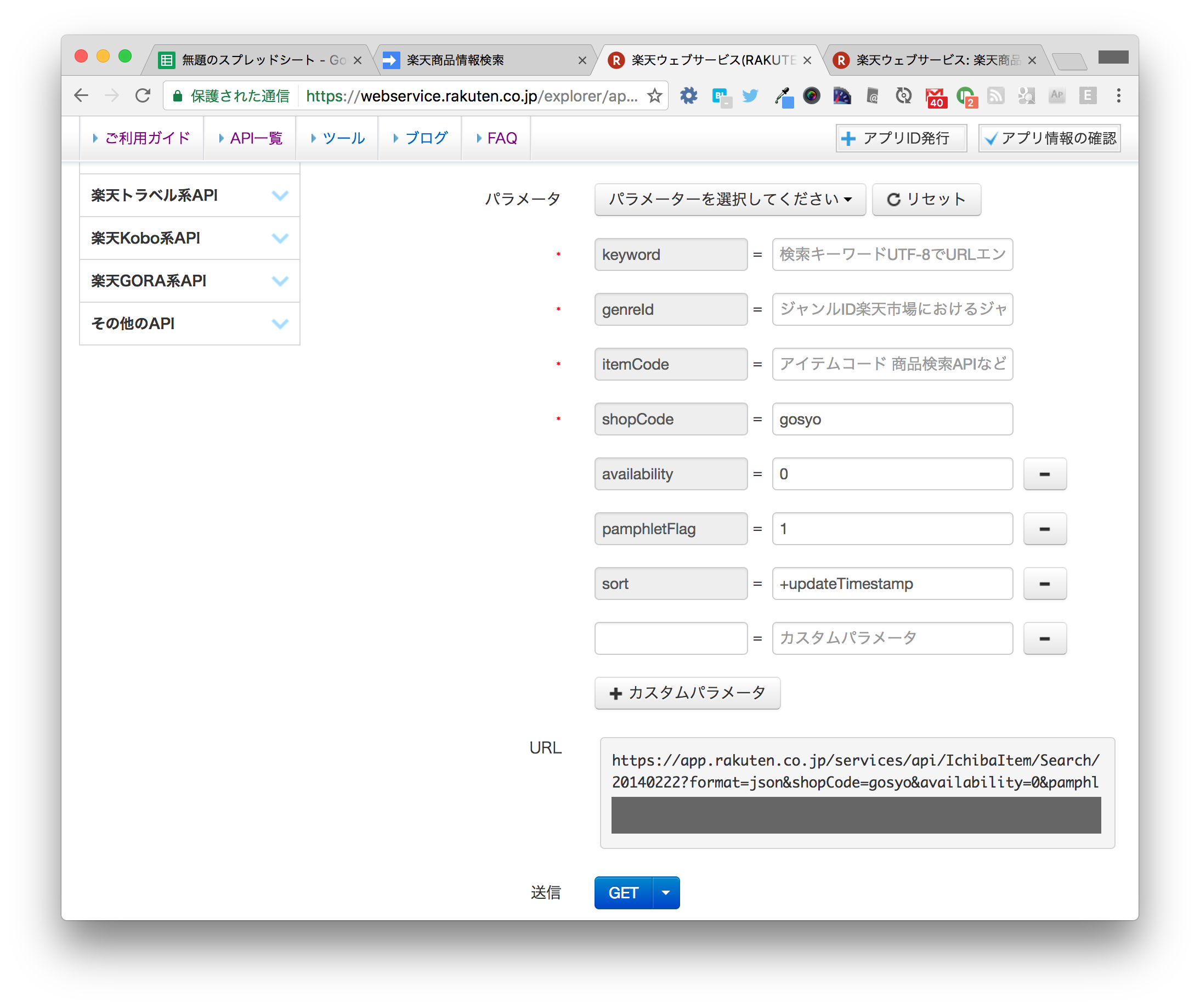
Task: Expand the 楽天Kobo系API section
Action: pyautogui.click(x=190, y=238)
